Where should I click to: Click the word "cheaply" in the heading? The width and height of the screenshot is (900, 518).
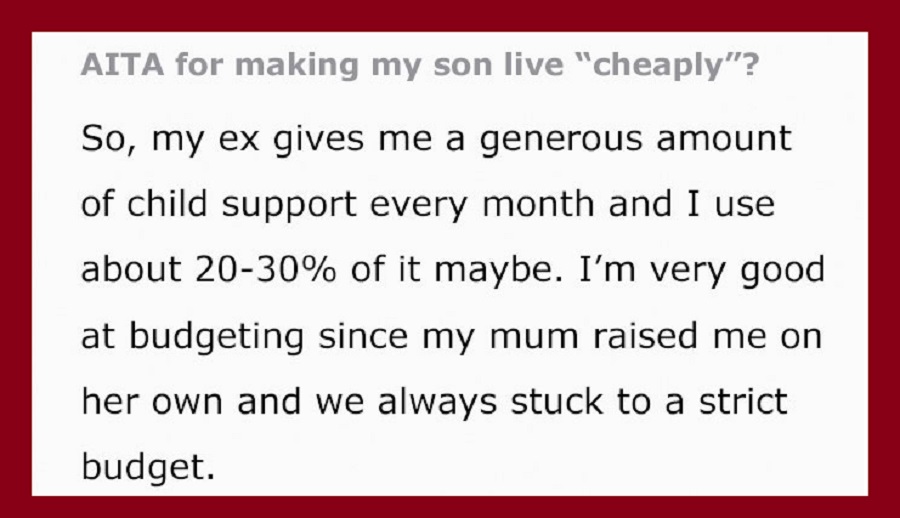[666, 65]
